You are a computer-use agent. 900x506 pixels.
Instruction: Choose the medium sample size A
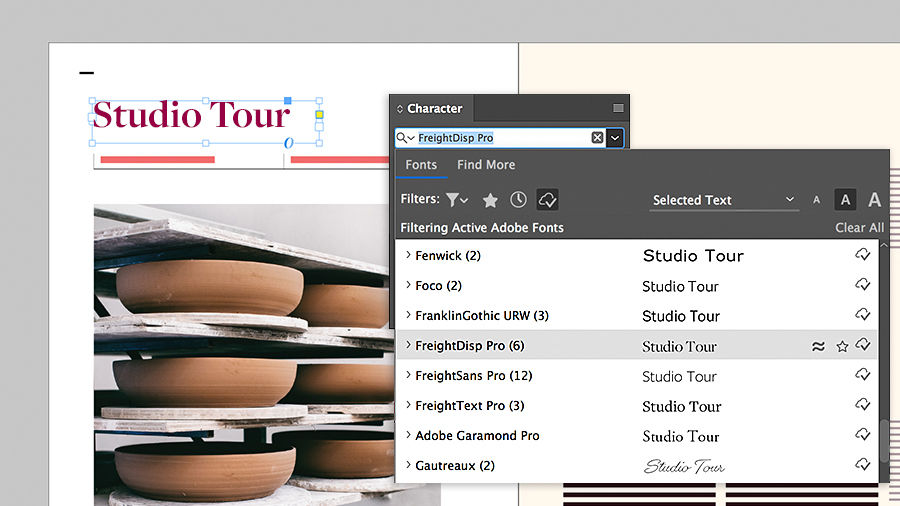pos(845,200)
